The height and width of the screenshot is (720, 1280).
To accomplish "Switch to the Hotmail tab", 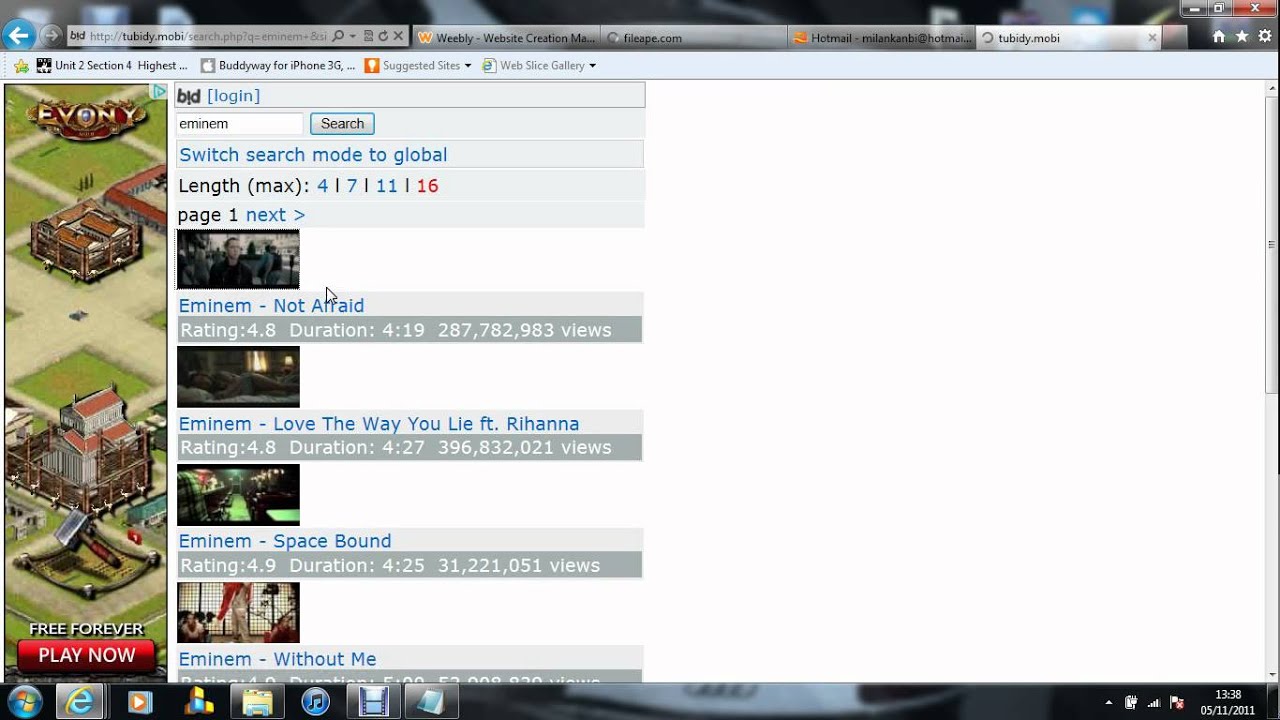I will tap(880, 38).
